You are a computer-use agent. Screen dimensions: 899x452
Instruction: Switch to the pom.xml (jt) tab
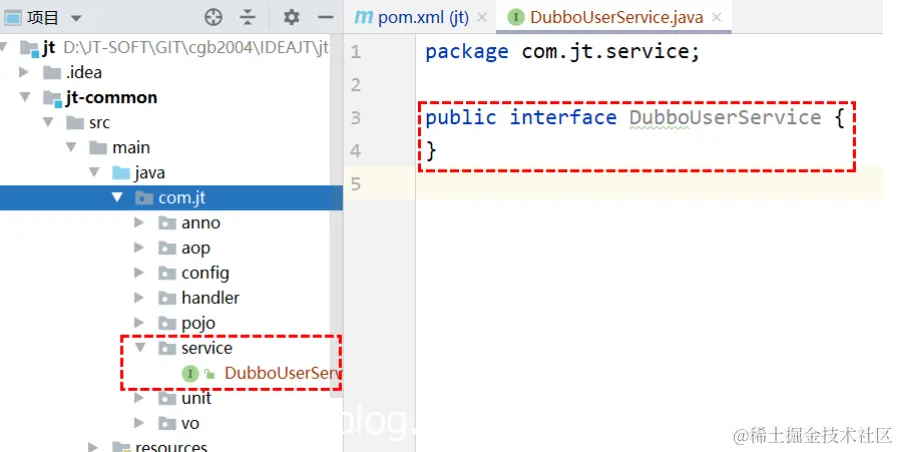point(423,17)
